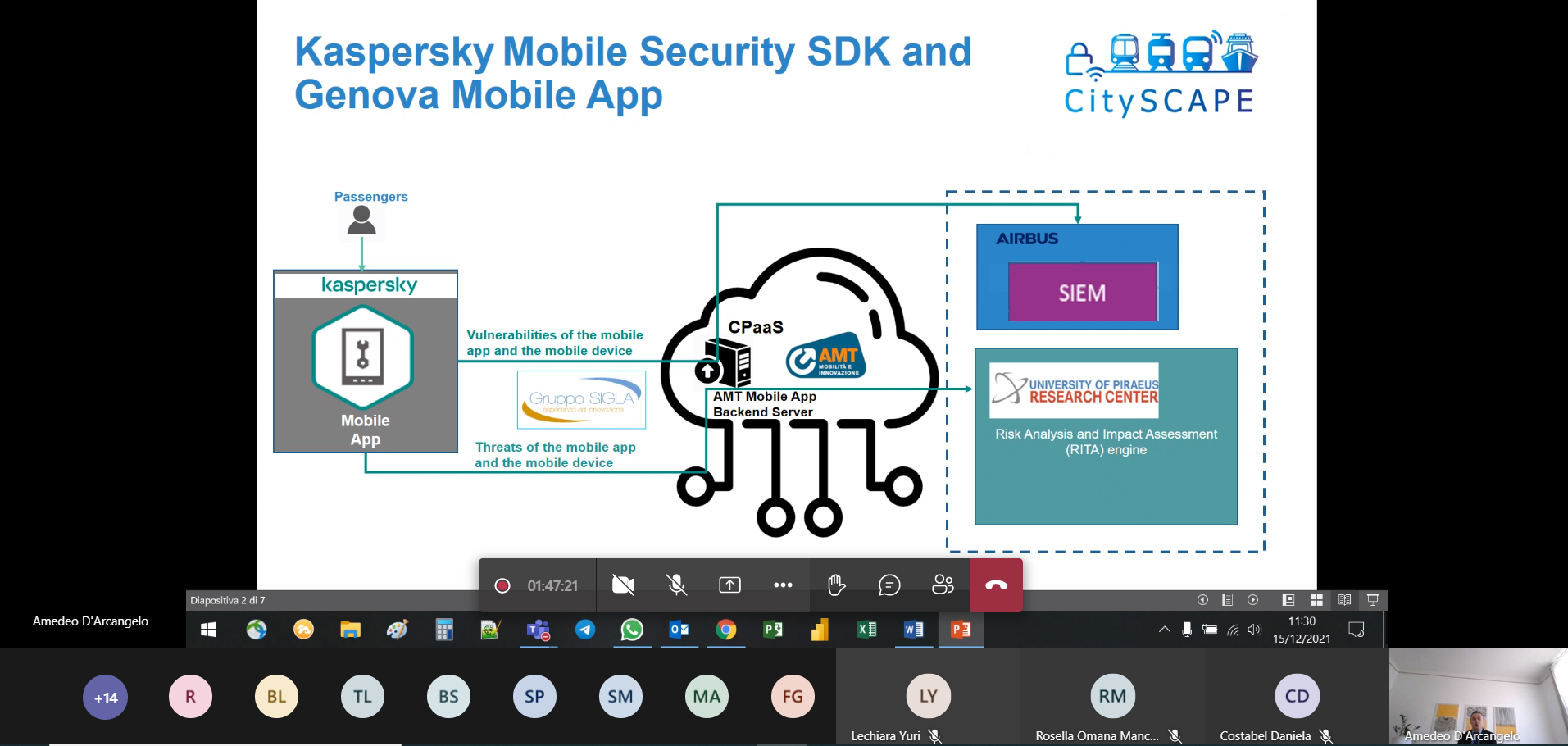Open Amedeo D'Arcangelo's video thumbnail
The height and width of the screenshot is (746, 1568).
1478,697
